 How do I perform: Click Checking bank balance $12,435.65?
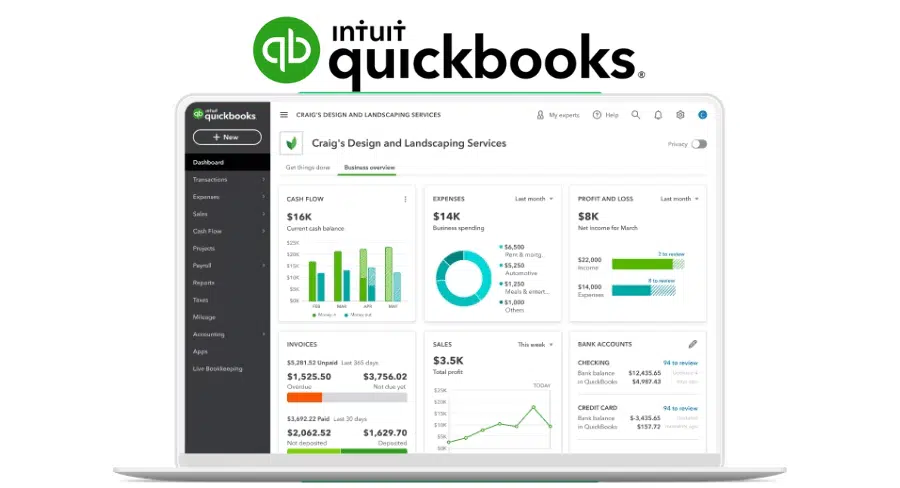(x=645, y=373)
